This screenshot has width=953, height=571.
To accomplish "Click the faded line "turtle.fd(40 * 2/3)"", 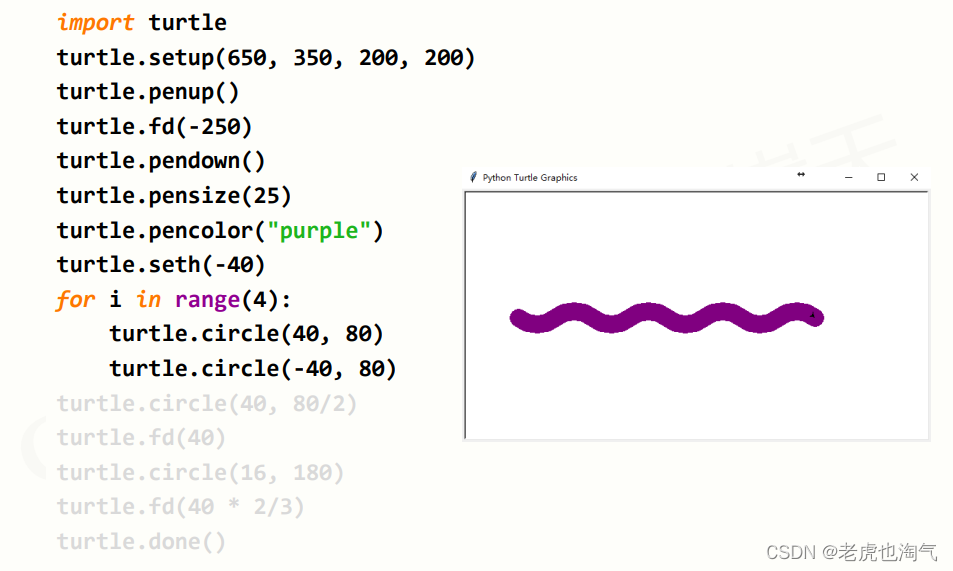I will [x=181, y=507].
